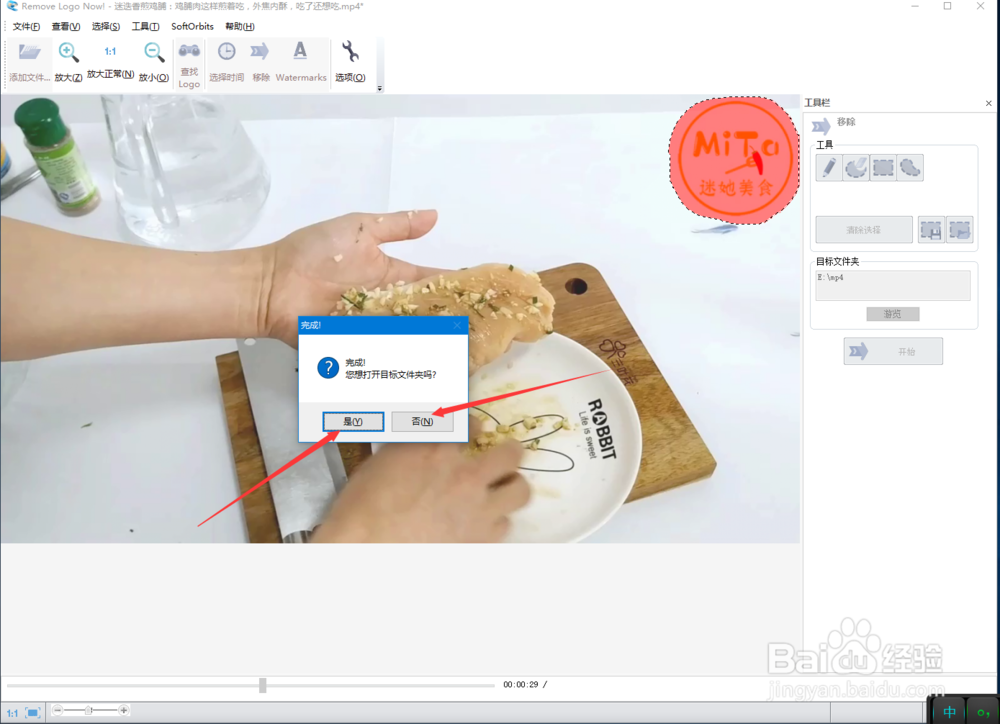Click the Start (开始) button
The height and width of the screenshot is (724, 1000).
[893, 351]
